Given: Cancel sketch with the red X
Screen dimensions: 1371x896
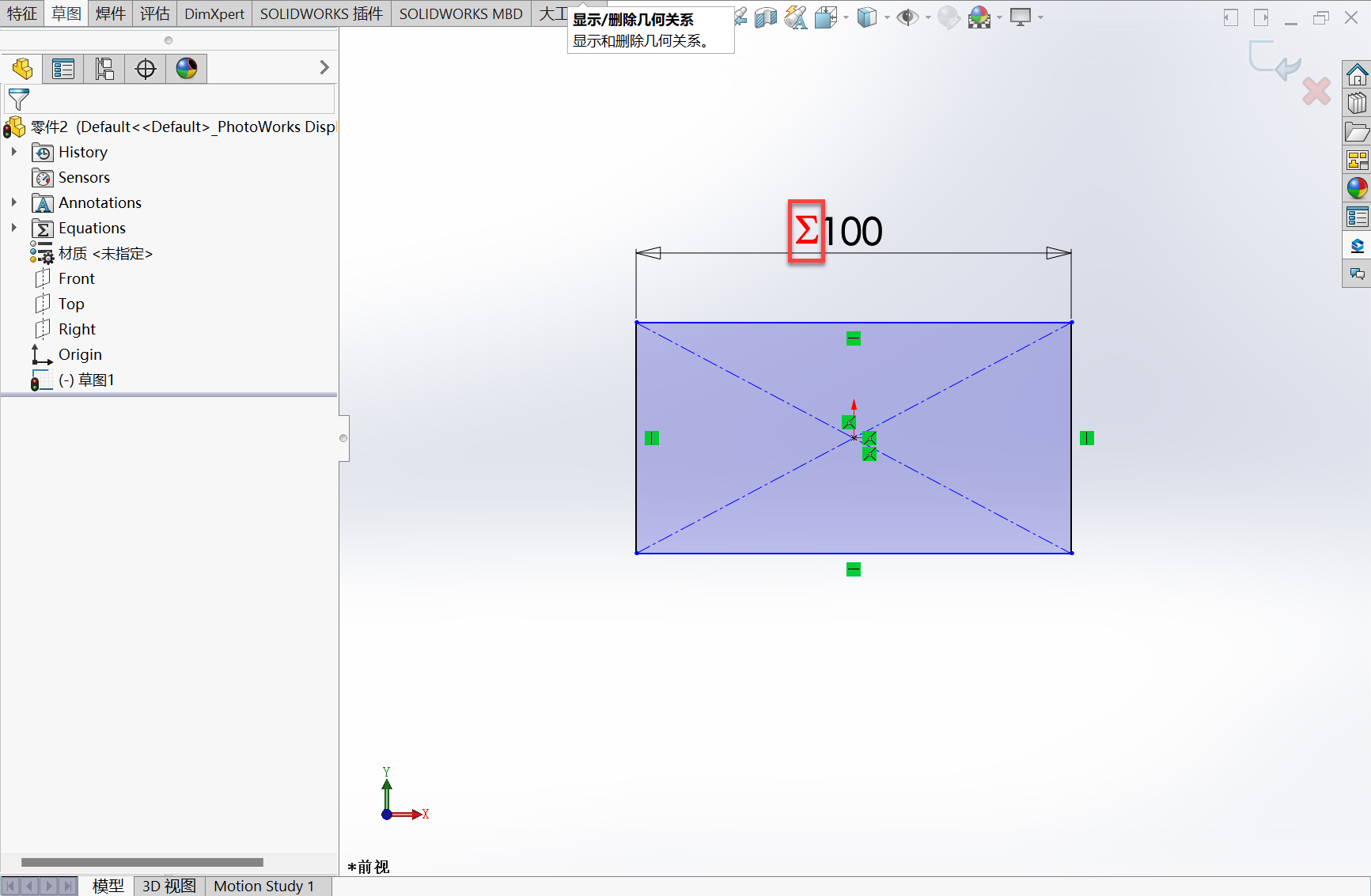Looking at the screenshot, I should tap(1316, 92).
